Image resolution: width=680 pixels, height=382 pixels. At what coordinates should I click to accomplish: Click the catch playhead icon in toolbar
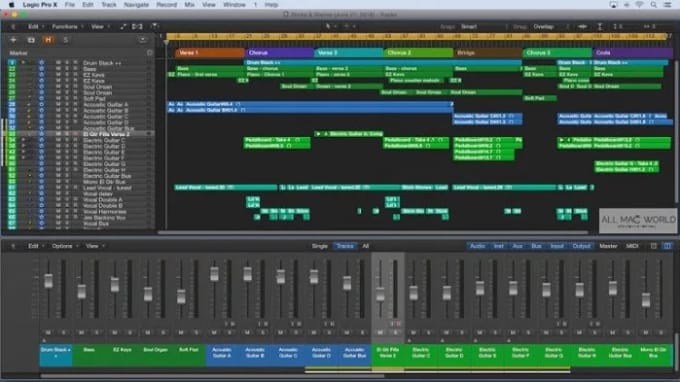154,26
